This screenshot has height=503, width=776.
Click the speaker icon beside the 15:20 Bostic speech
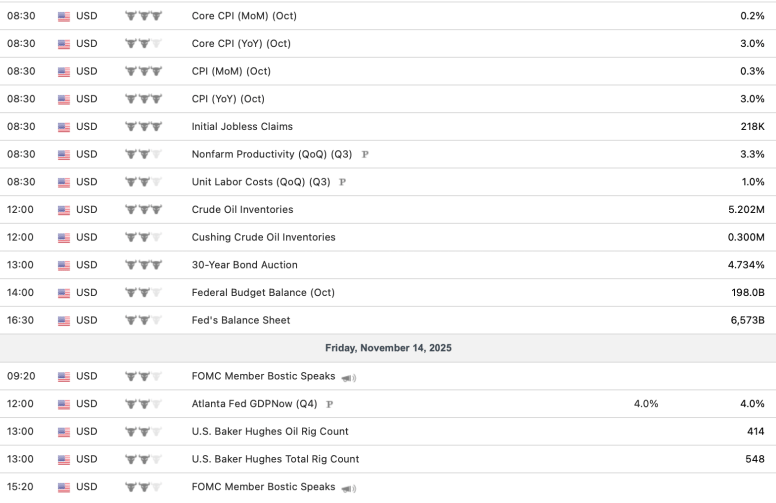(349, 488)
